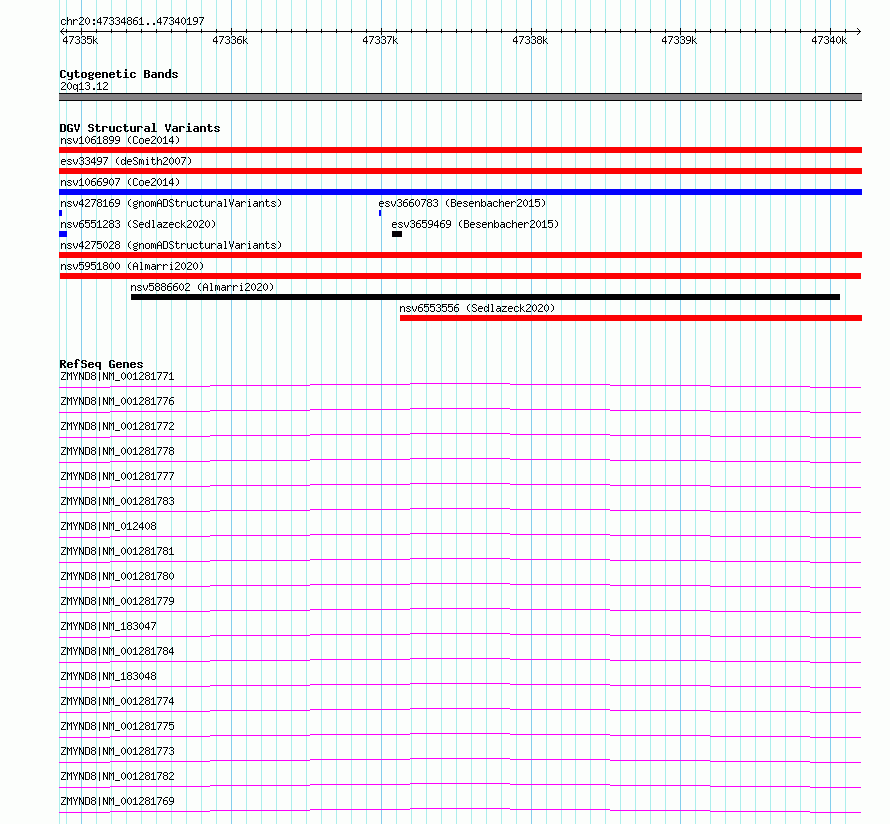Select transcript ZMYND8|NM_001281774

[117, 701]
